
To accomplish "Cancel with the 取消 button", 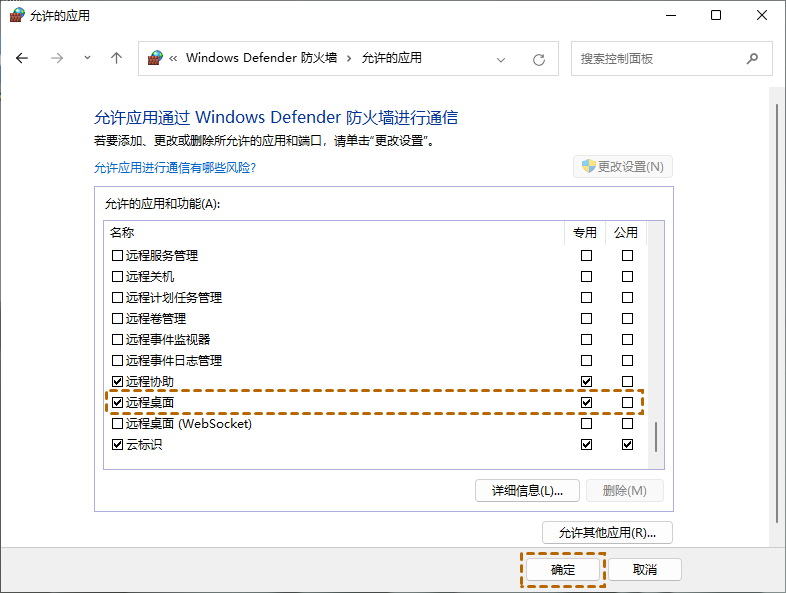I will coord(645,570).
